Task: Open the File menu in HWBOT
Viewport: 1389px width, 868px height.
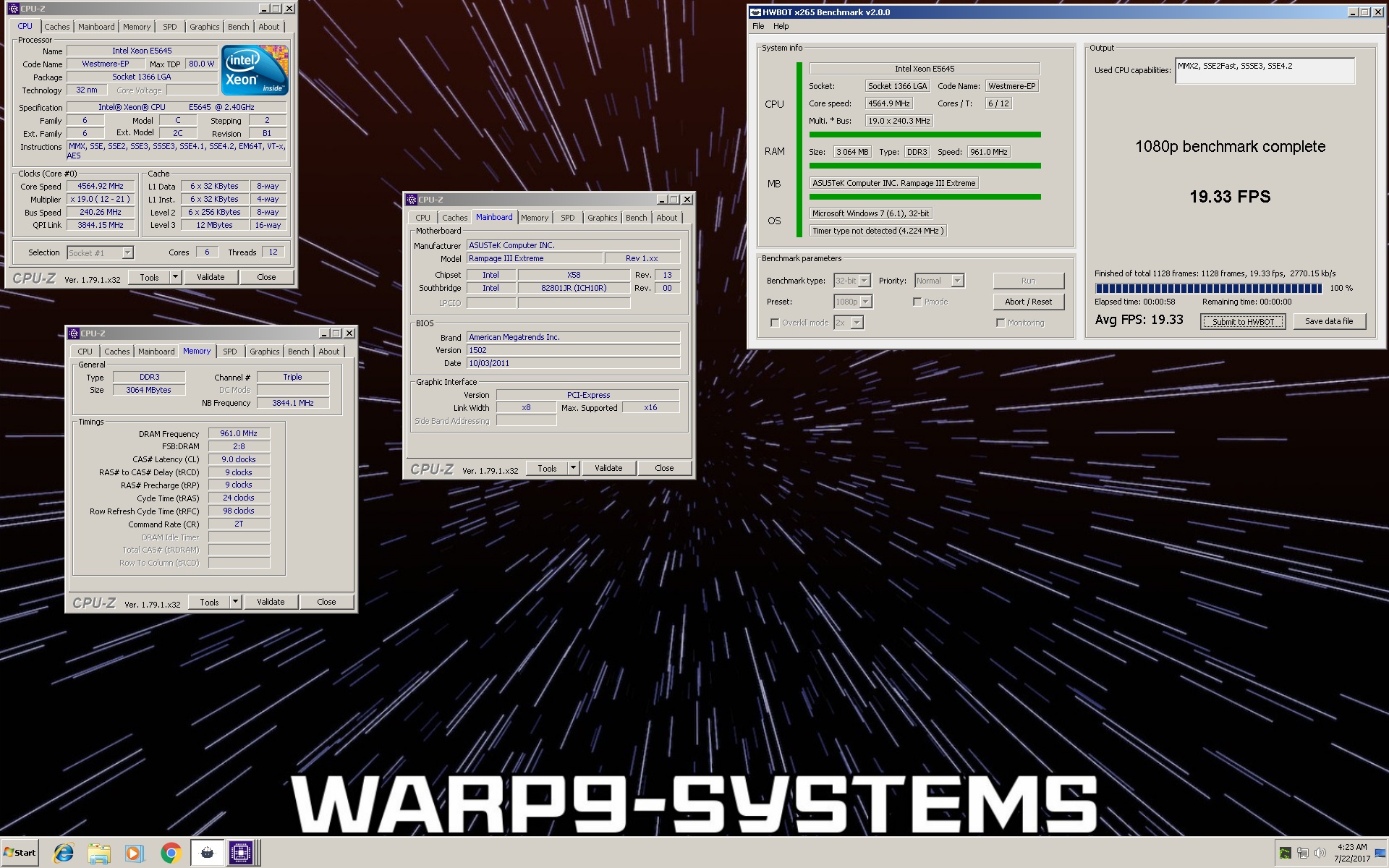Action: click(758, 26)
